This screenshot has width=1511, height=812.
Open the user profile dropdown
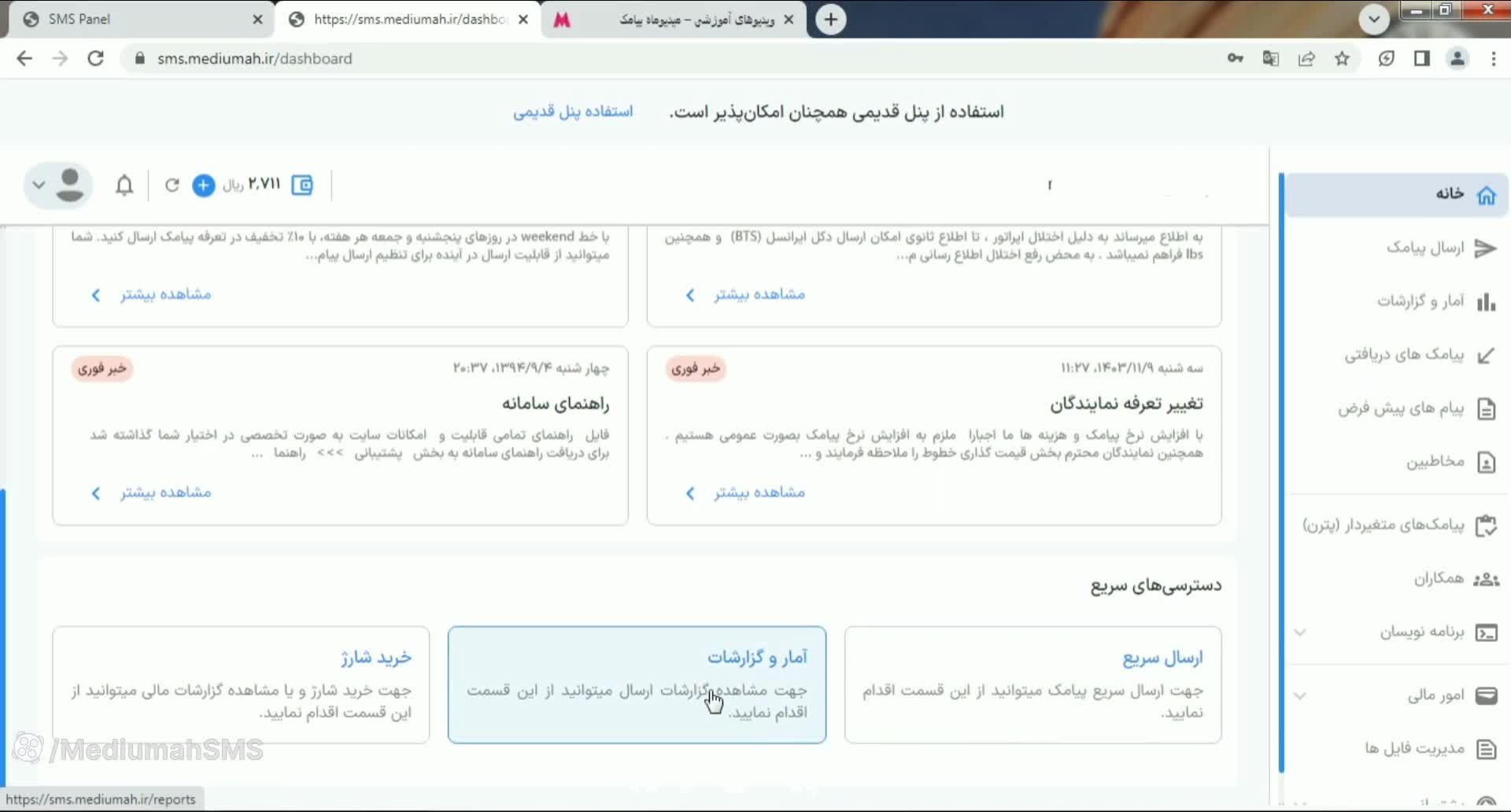click(x=58, y=186)
